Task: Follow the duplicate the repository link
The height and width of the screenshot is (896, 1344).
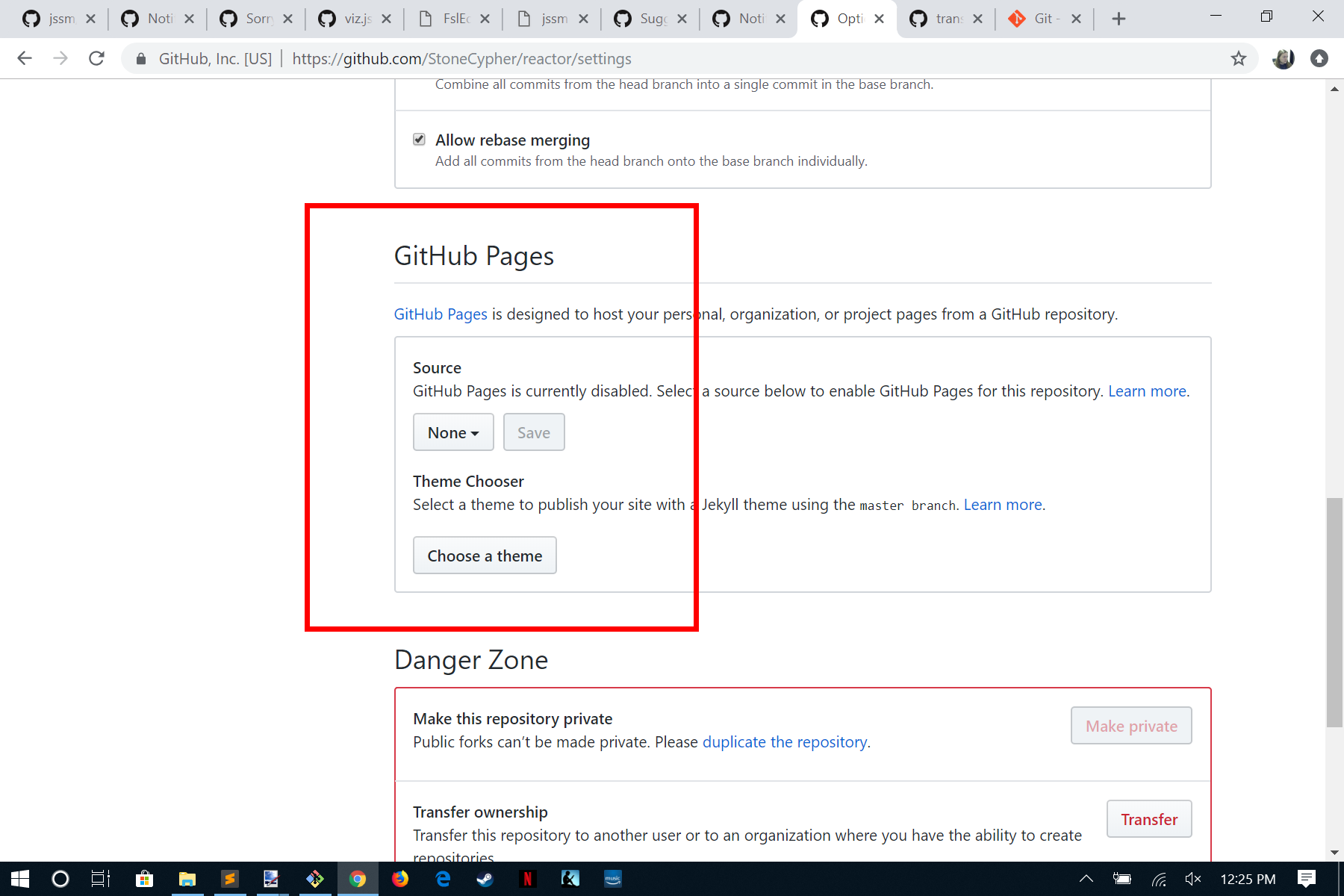Action: pyautogui.click(x=784, y=741)
